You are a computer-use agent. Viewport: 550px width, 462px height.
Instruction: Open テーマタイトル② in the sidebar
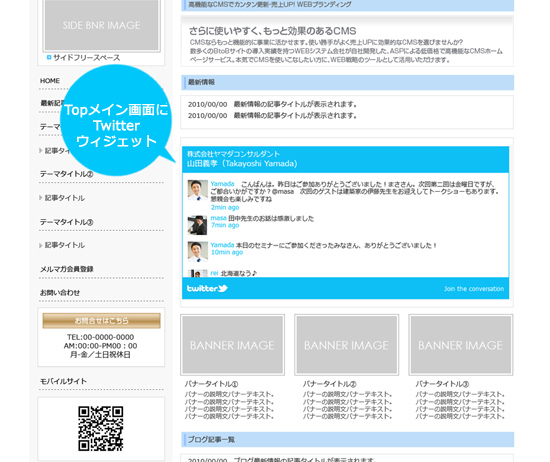[66, 174]
